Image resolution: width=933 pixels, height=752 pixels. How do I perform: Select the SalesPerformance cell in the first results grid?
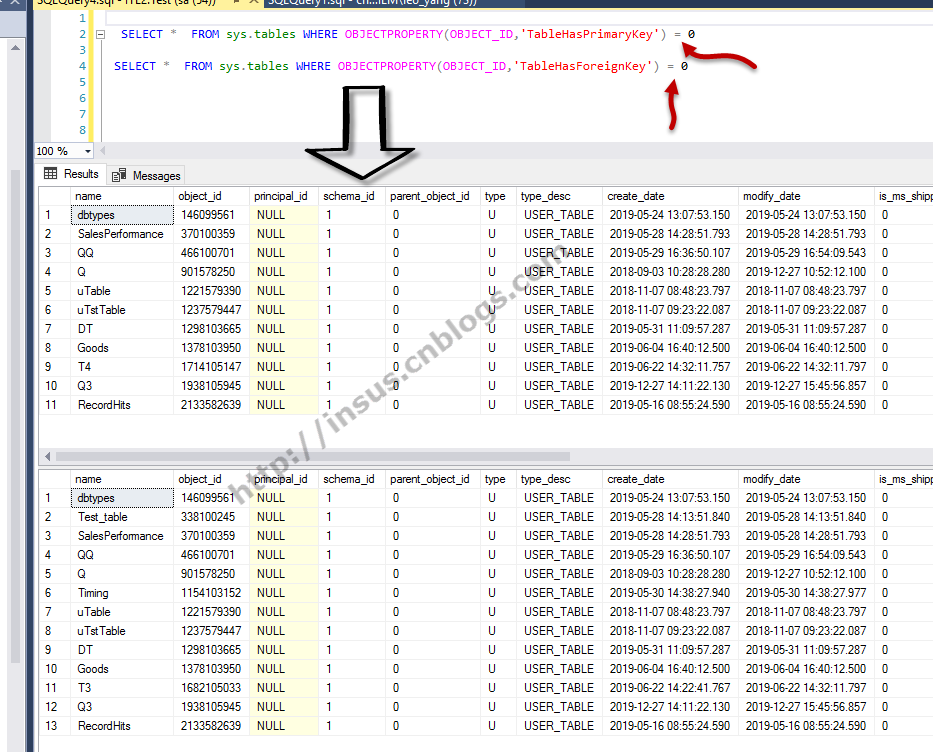(122, 234)
